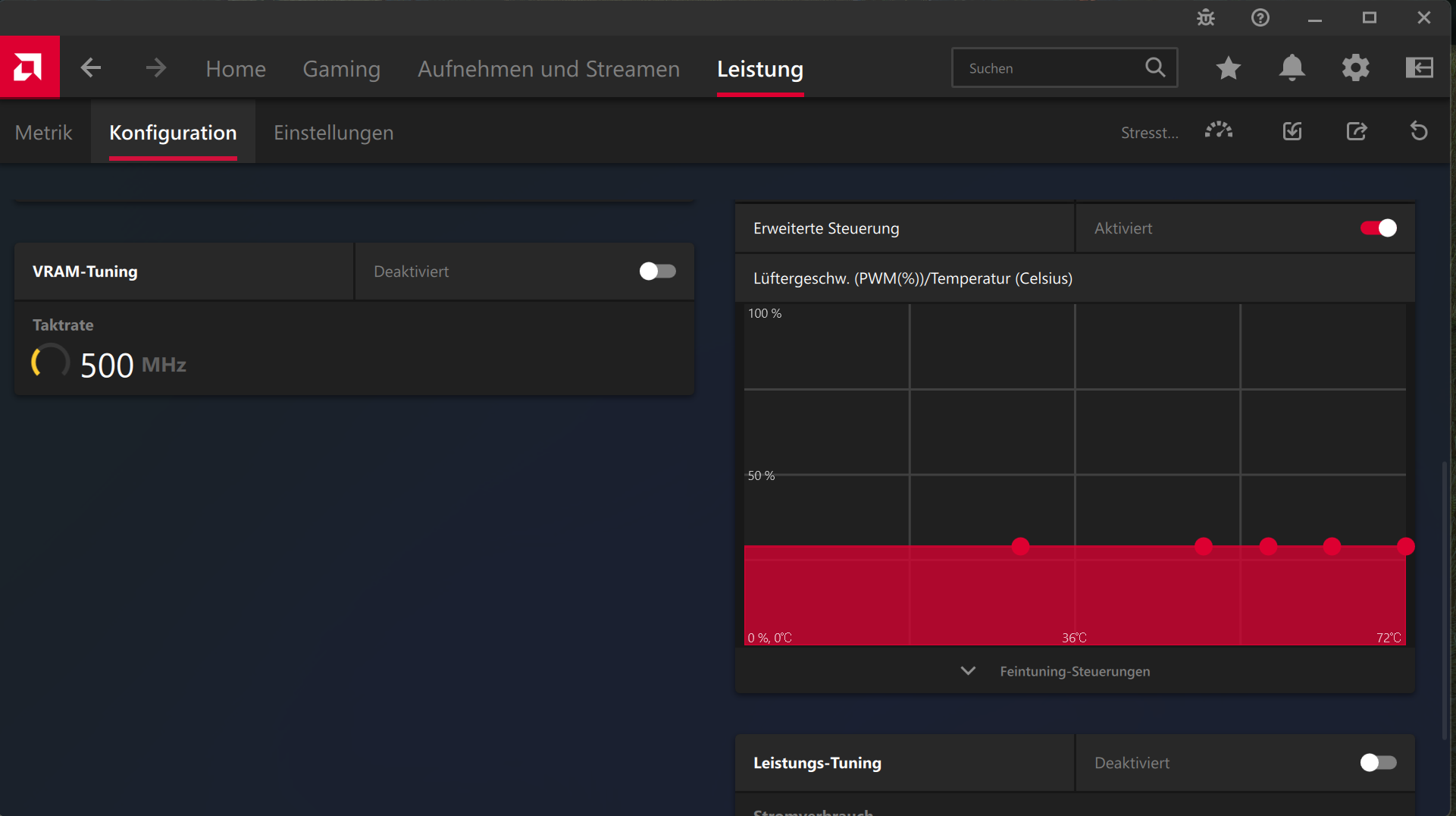Switch to the Metrik subtab

(44, 133)
